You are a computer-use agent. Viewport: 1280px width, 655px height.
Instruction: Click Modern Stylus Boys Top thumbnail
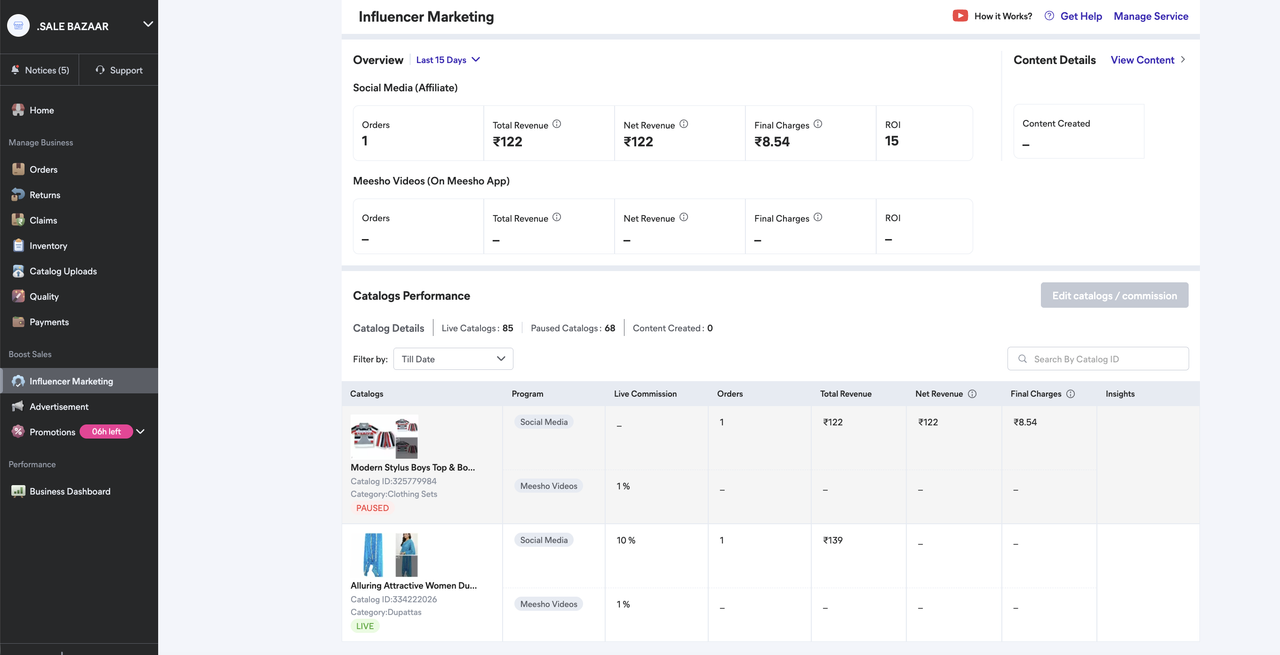pos(384,437)
